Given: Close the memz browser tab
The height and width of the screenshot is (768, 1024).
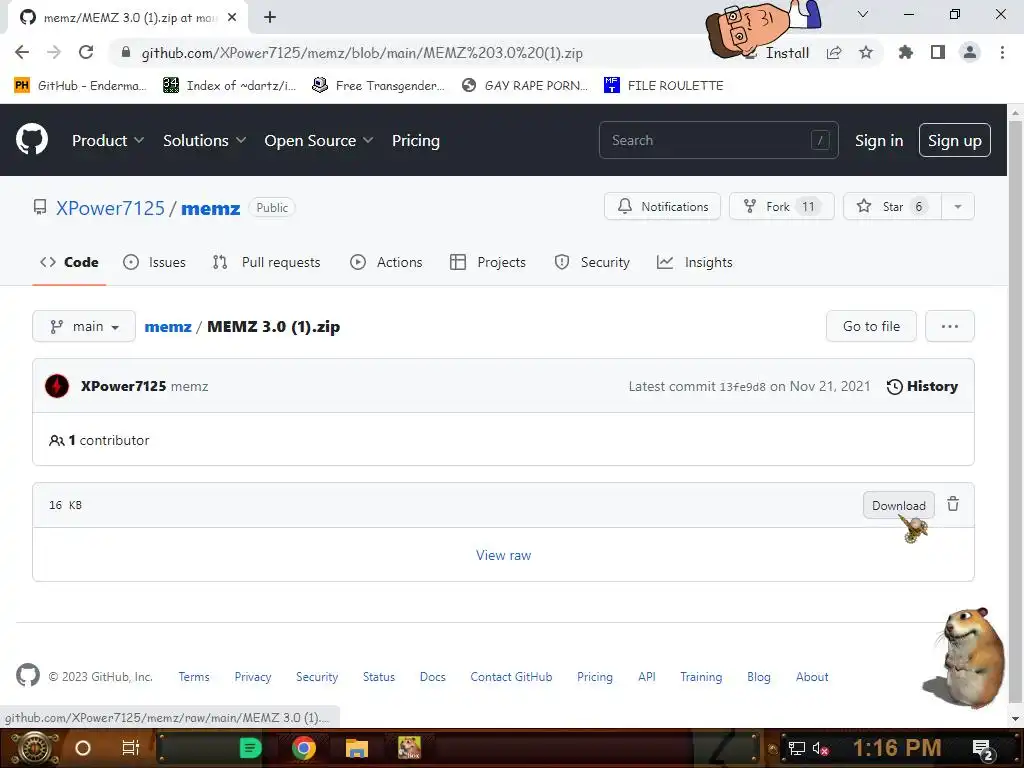Looking at the screenshot, I should tap(232, 17).
